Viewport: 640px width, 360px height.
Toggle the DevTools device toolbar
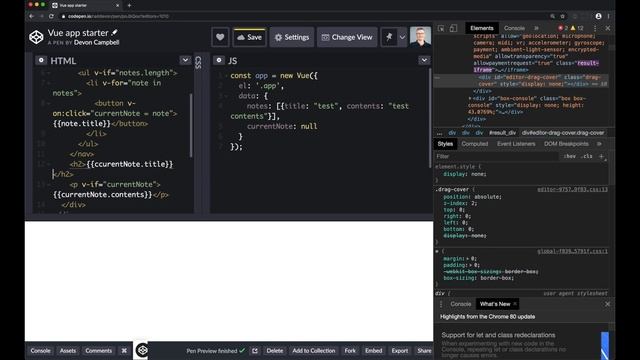click(x=453, y=28)
